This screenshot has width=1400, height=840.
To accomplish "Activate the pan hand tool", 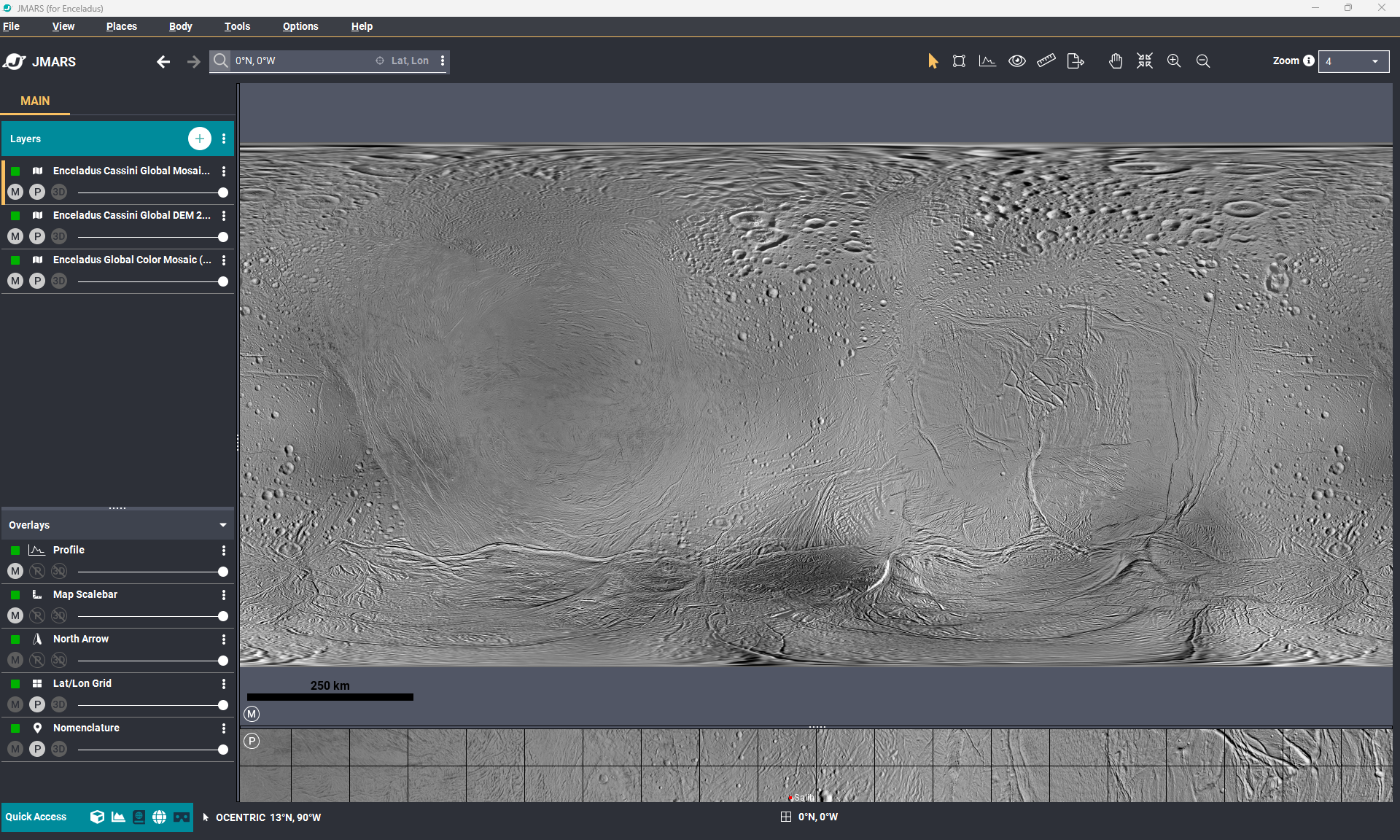I will 1116,61.
